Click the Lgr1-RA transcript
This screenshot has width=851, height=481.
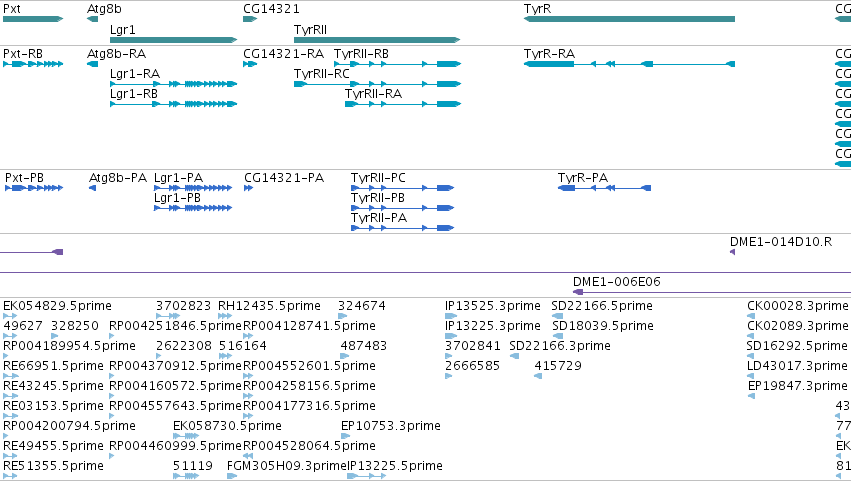(174, 84)
